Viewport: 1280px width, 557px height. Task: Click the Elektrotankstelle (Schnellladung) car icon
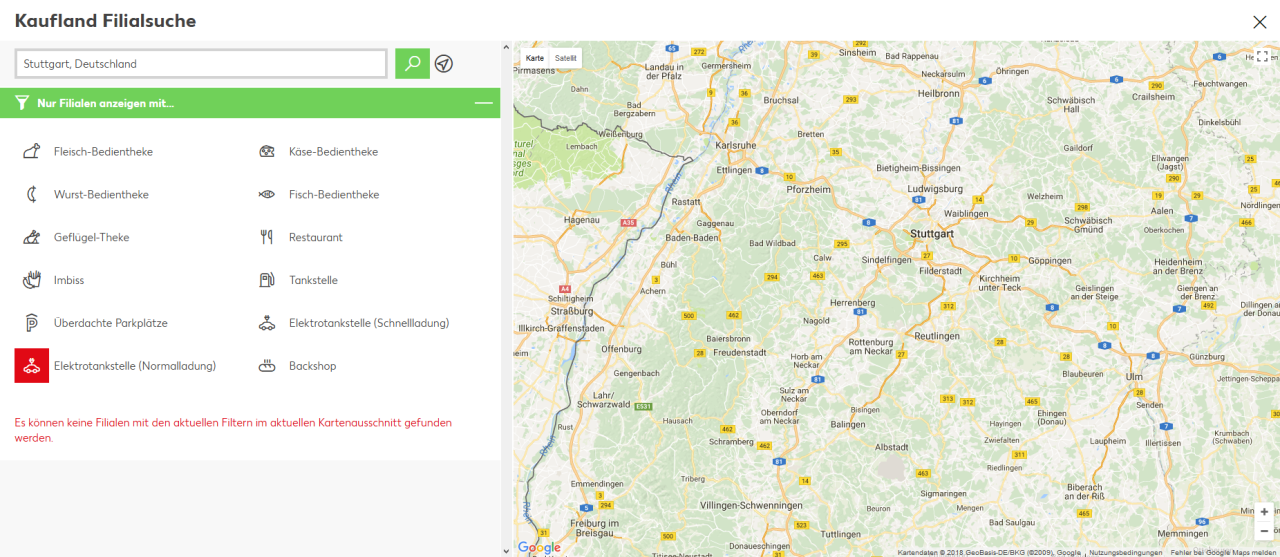(267, 323)
